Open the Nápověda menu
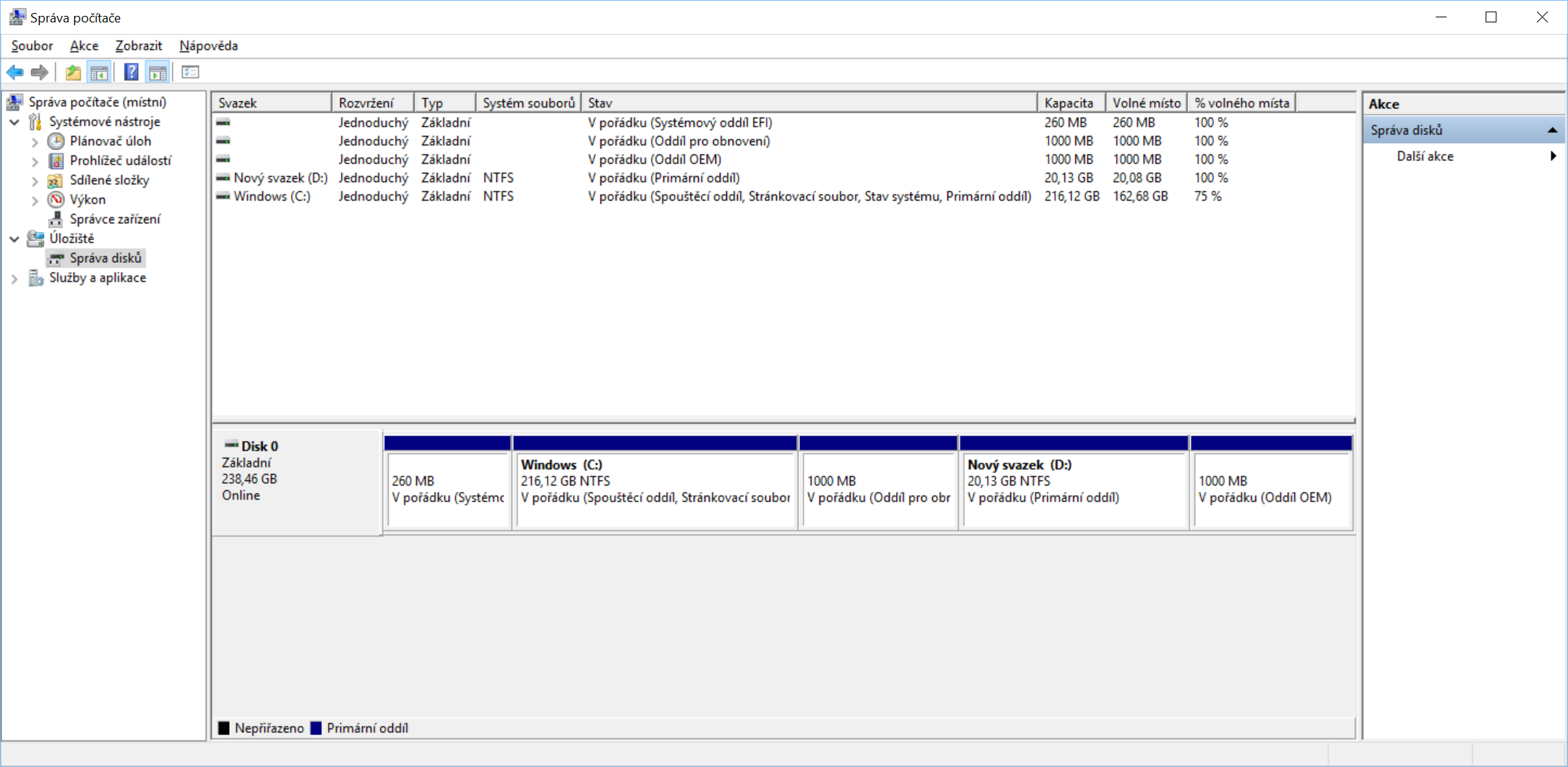Screen dimensions: 1568x767 coord(209,45)
